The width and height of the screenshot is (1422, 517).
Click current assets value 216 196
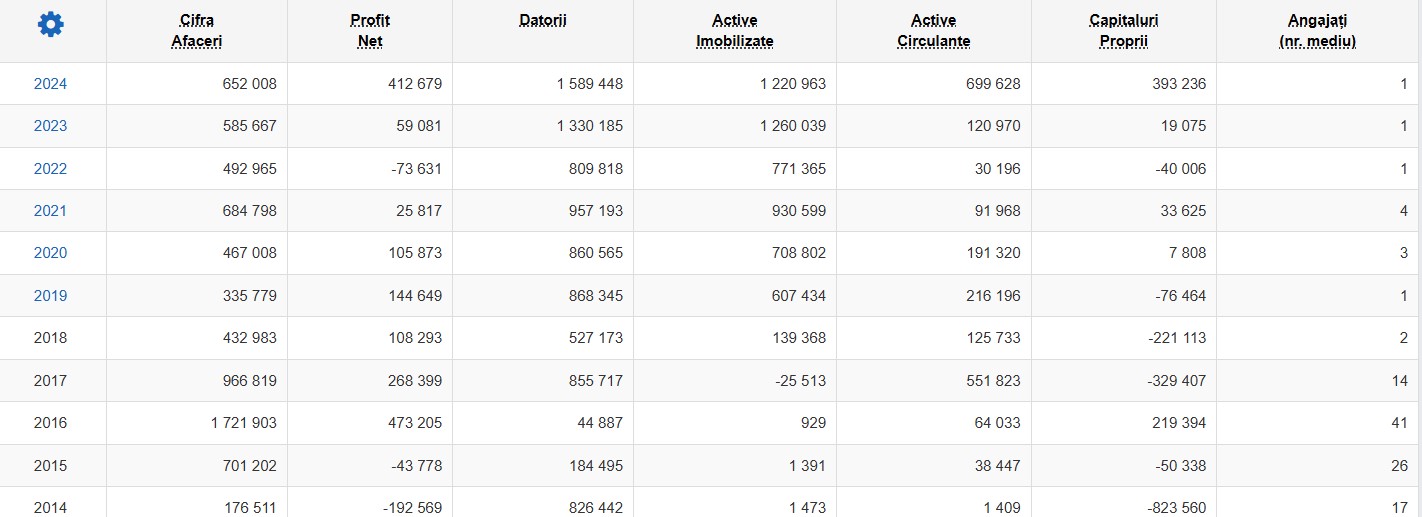[993, 296]
